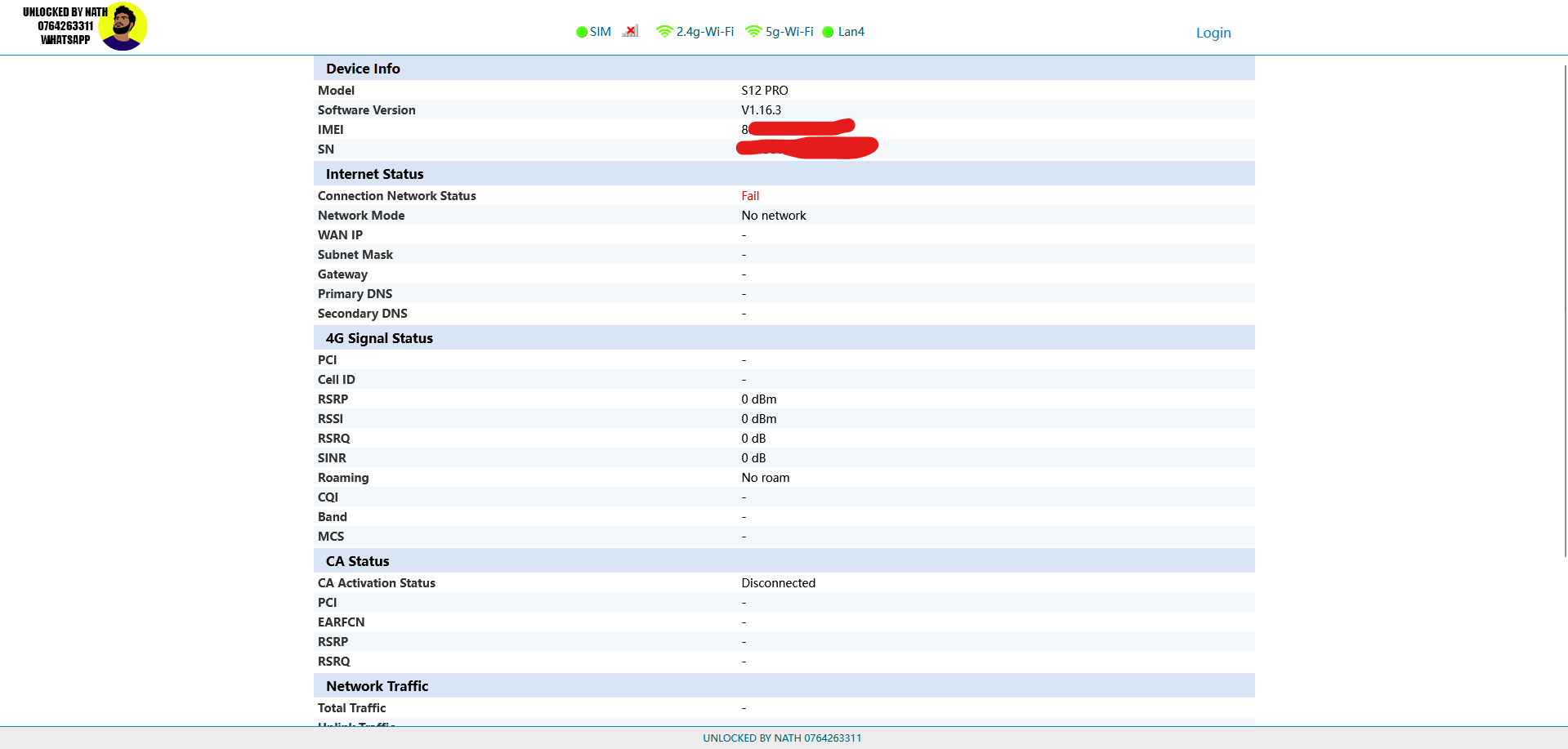
Task: Click the green Lan4 status dot
Action: click(828, 32)
